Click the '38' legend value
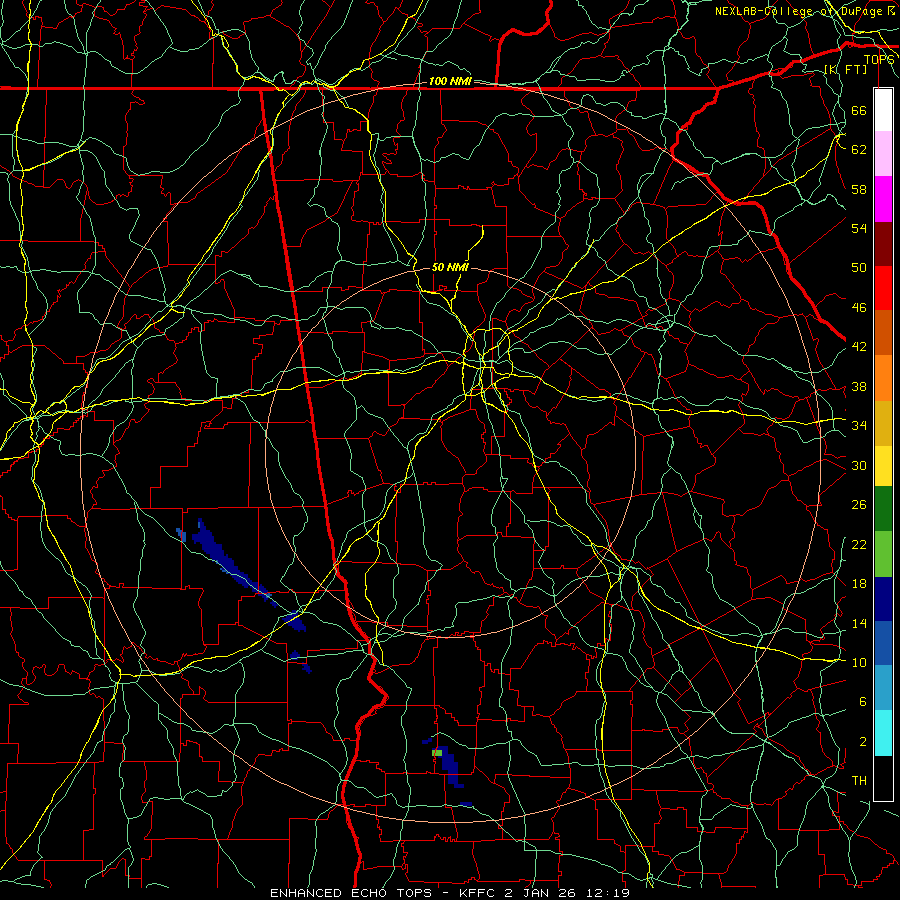900x900 pixels. pos(859,386)
